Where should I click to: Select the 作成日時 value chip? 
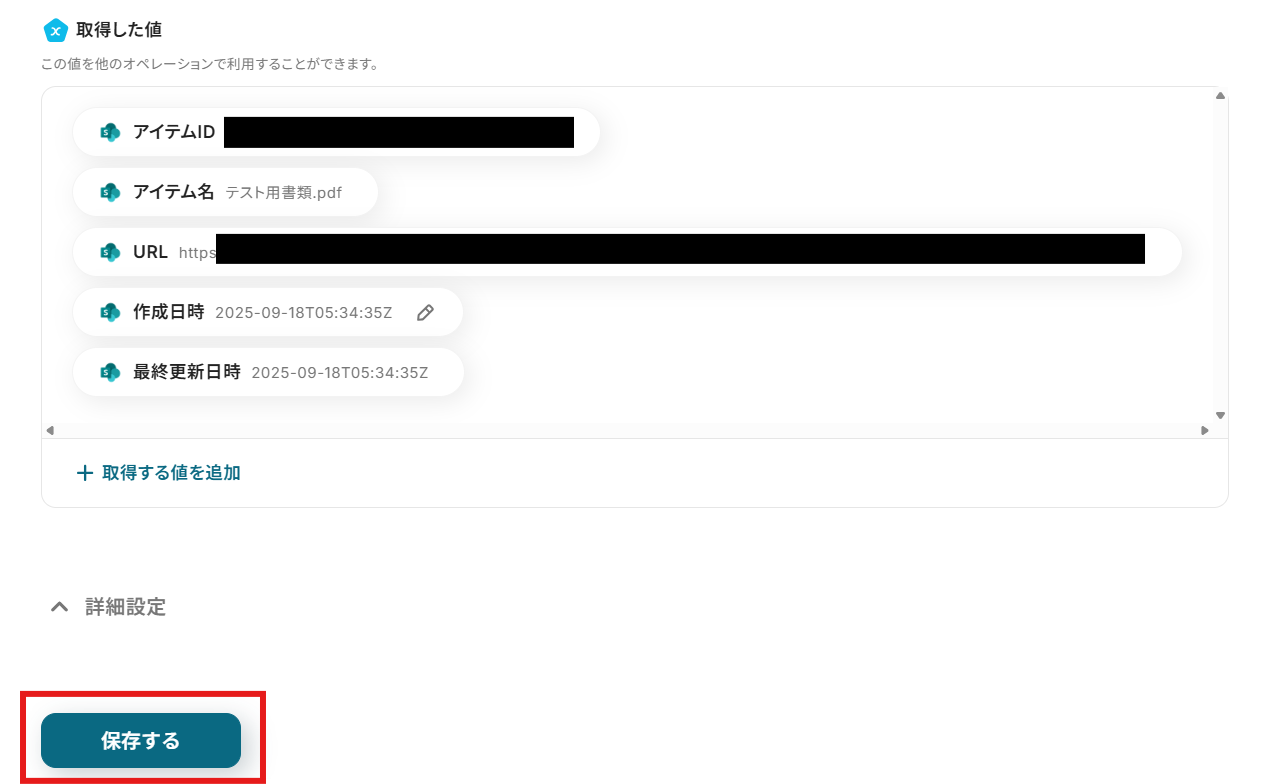coord(268,312)
